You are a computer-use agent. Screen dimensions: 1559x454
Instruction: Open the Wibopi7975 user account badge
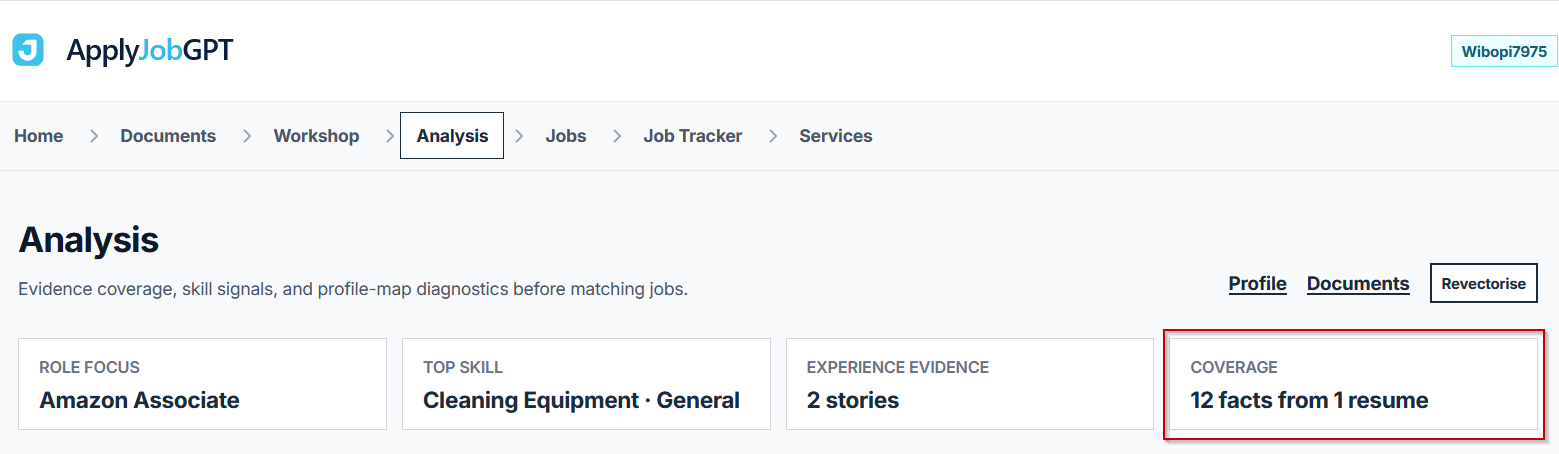1504,52
